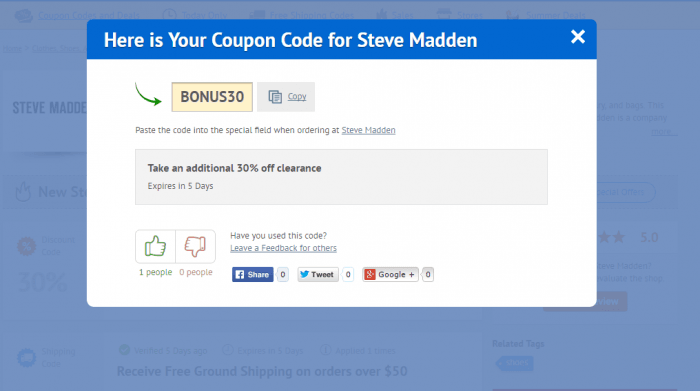Click Home in the breadcrumb trail
The image size is (700, 391).
[12, 49]
